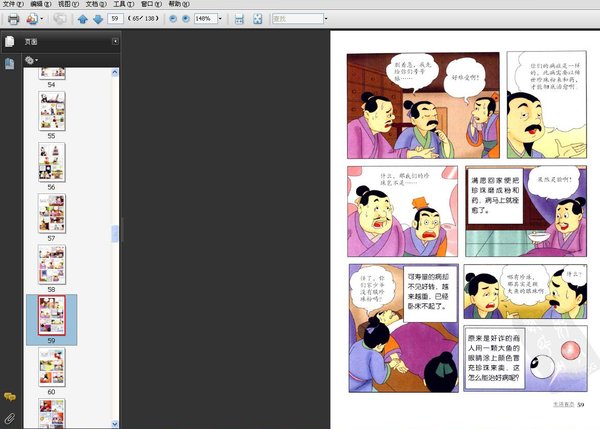
Task: Select page 58 thumbnail
Action: tap(52, 264)
